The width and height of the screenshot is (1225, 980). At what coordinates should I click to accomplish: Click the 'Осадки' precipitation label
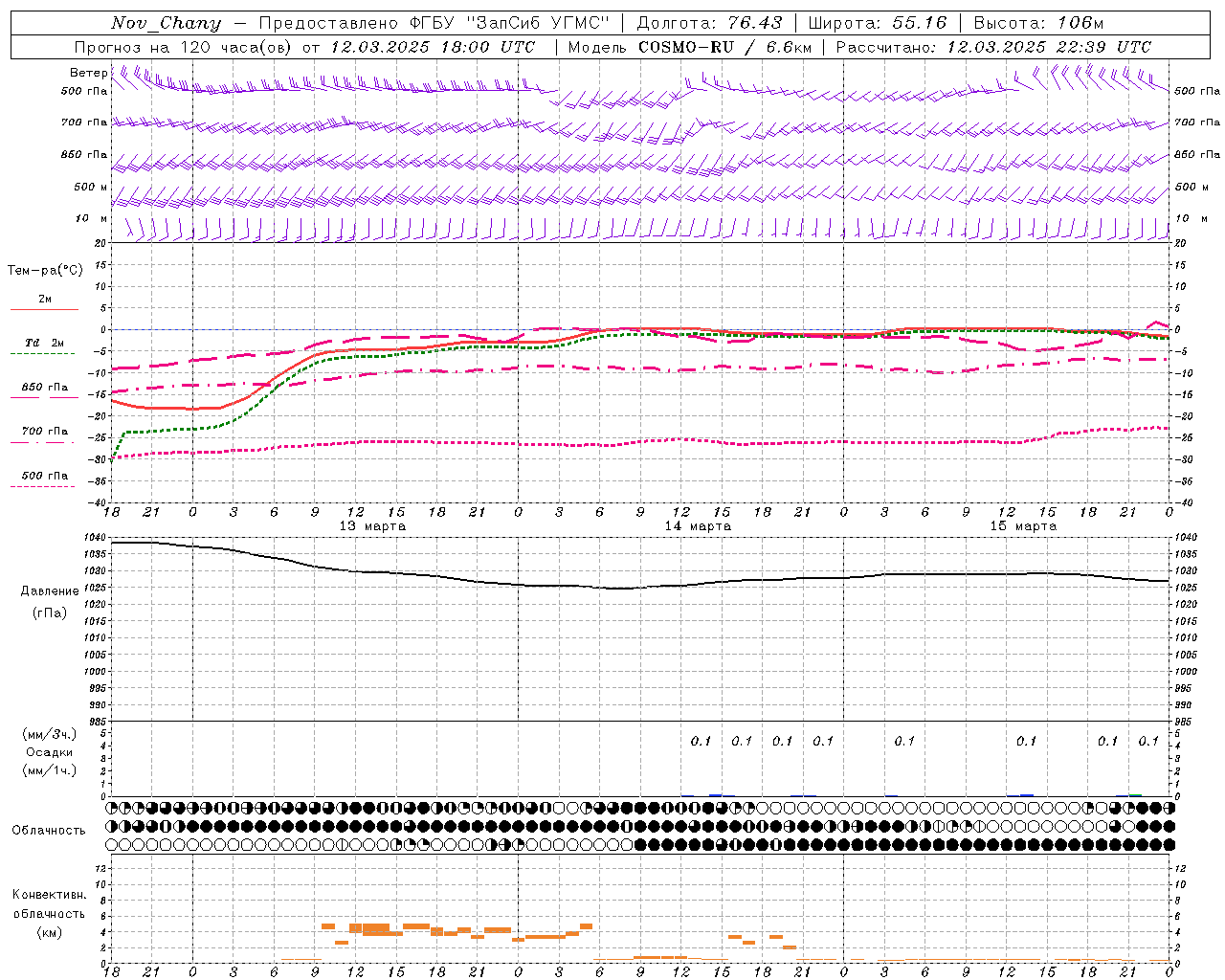pyautogui.click(x=50, y=752)
